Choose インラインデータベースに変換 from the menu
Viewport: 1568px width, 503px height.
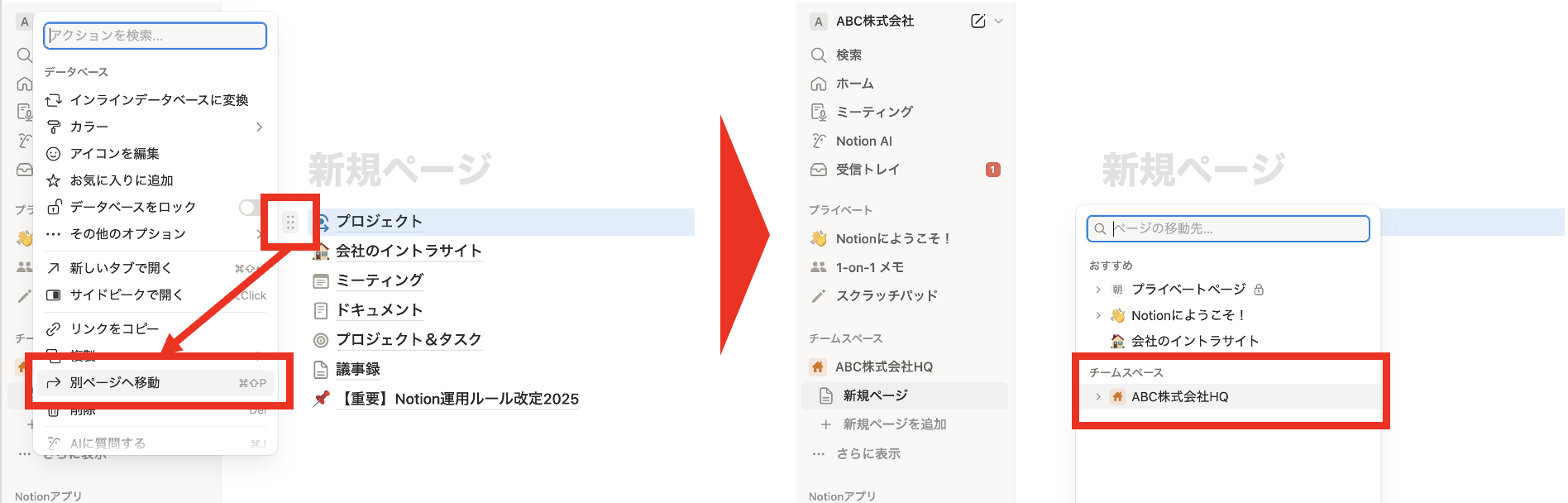click(155, 100)
